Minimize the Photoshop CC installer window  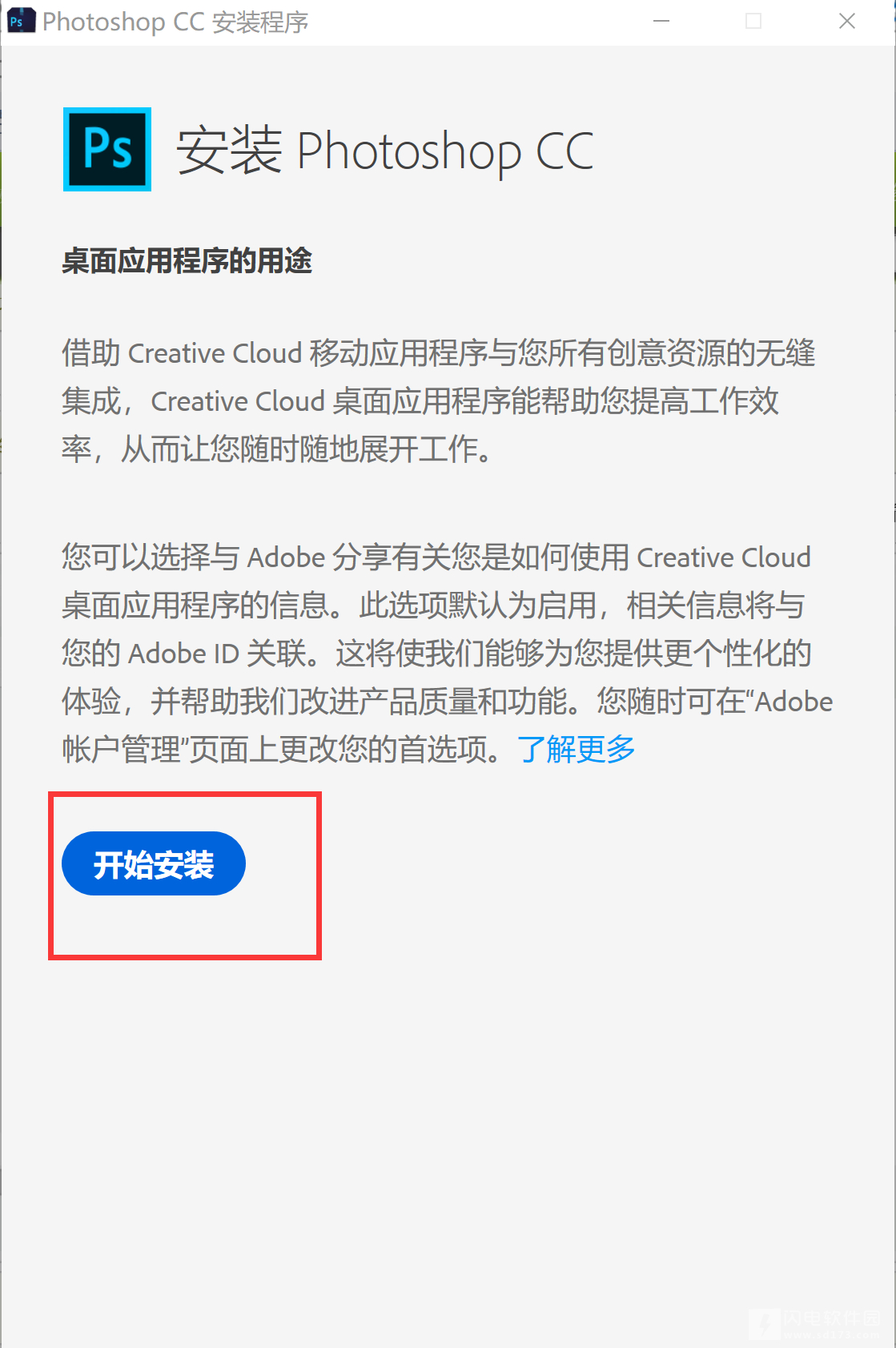661,22
